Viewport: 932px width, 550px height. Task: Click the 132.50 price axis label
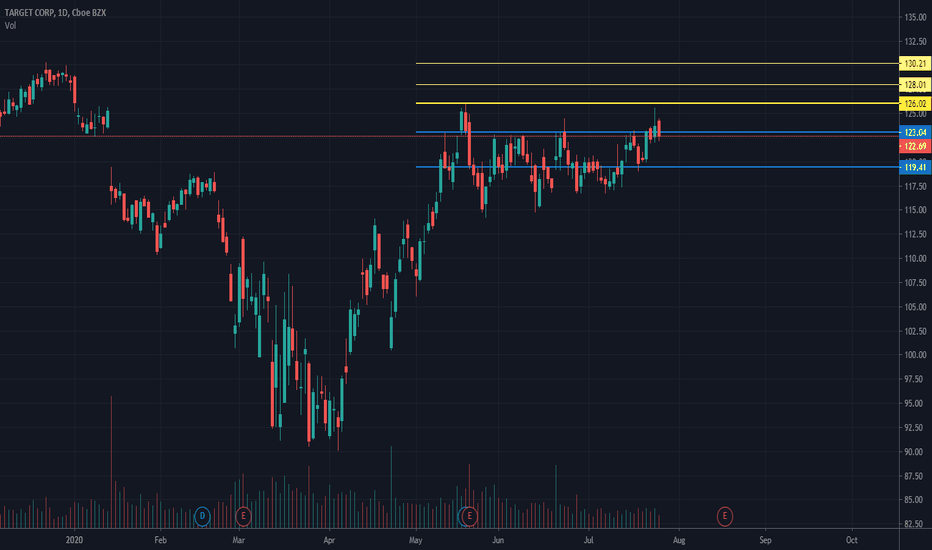[915, 42]
